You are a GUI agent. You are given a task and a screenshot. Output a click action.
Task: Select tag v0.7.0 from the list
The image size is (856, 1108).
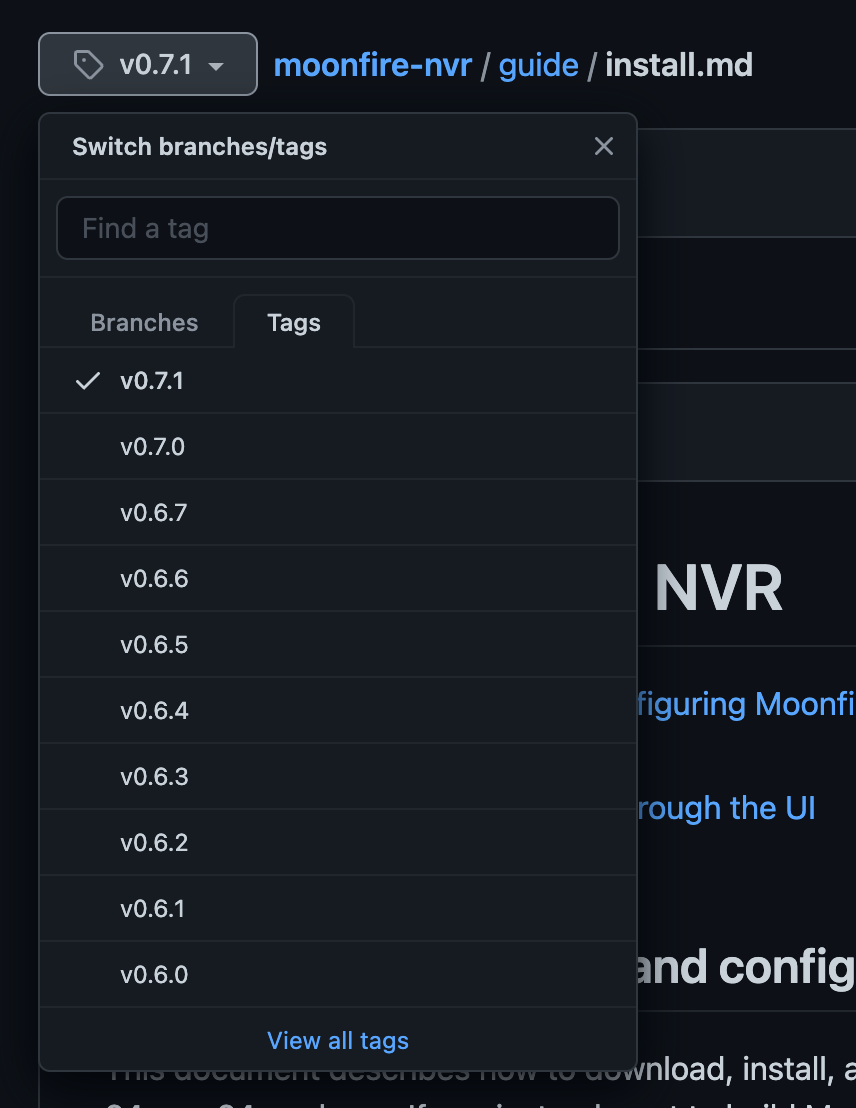pos(338,447)
